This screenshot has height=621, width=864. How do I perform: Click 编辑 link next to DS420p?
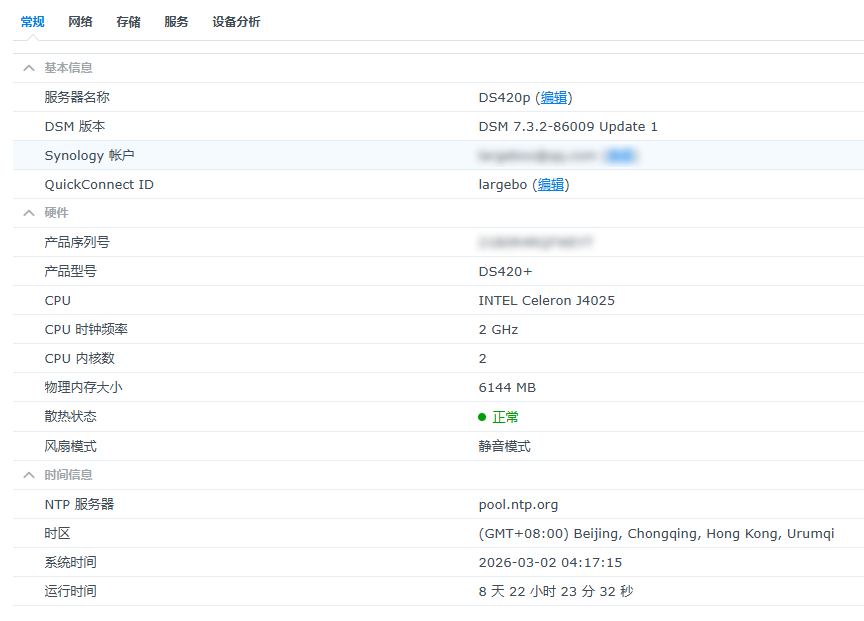coord(554,98)
